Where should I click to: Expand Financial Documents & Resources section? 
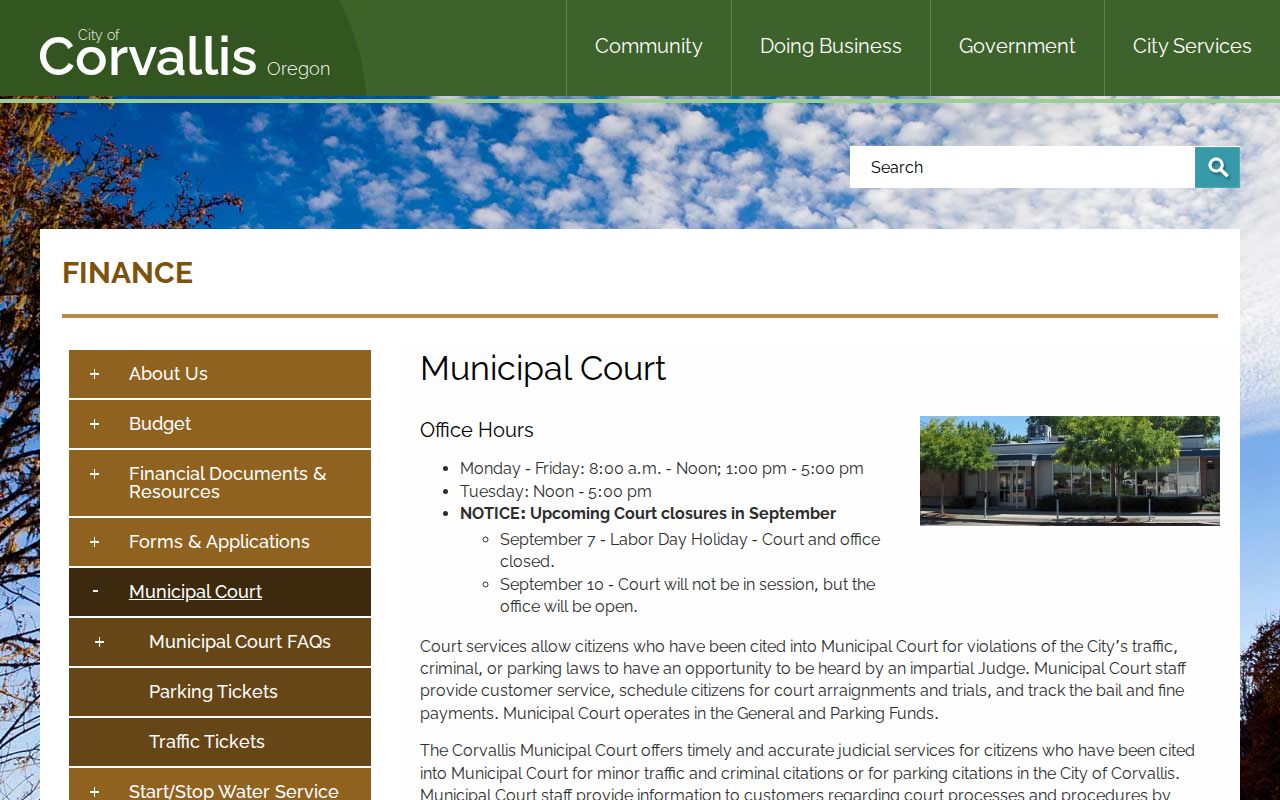click(x=94, y=474)
